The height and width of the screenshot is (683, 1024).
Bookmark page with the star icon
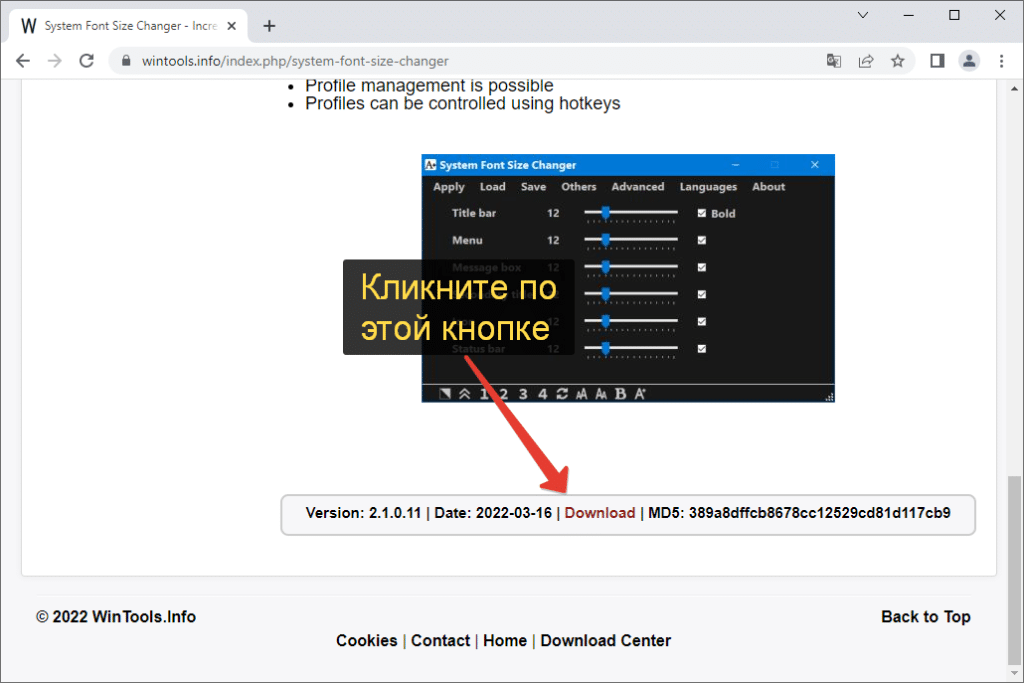tap(898, 61)
